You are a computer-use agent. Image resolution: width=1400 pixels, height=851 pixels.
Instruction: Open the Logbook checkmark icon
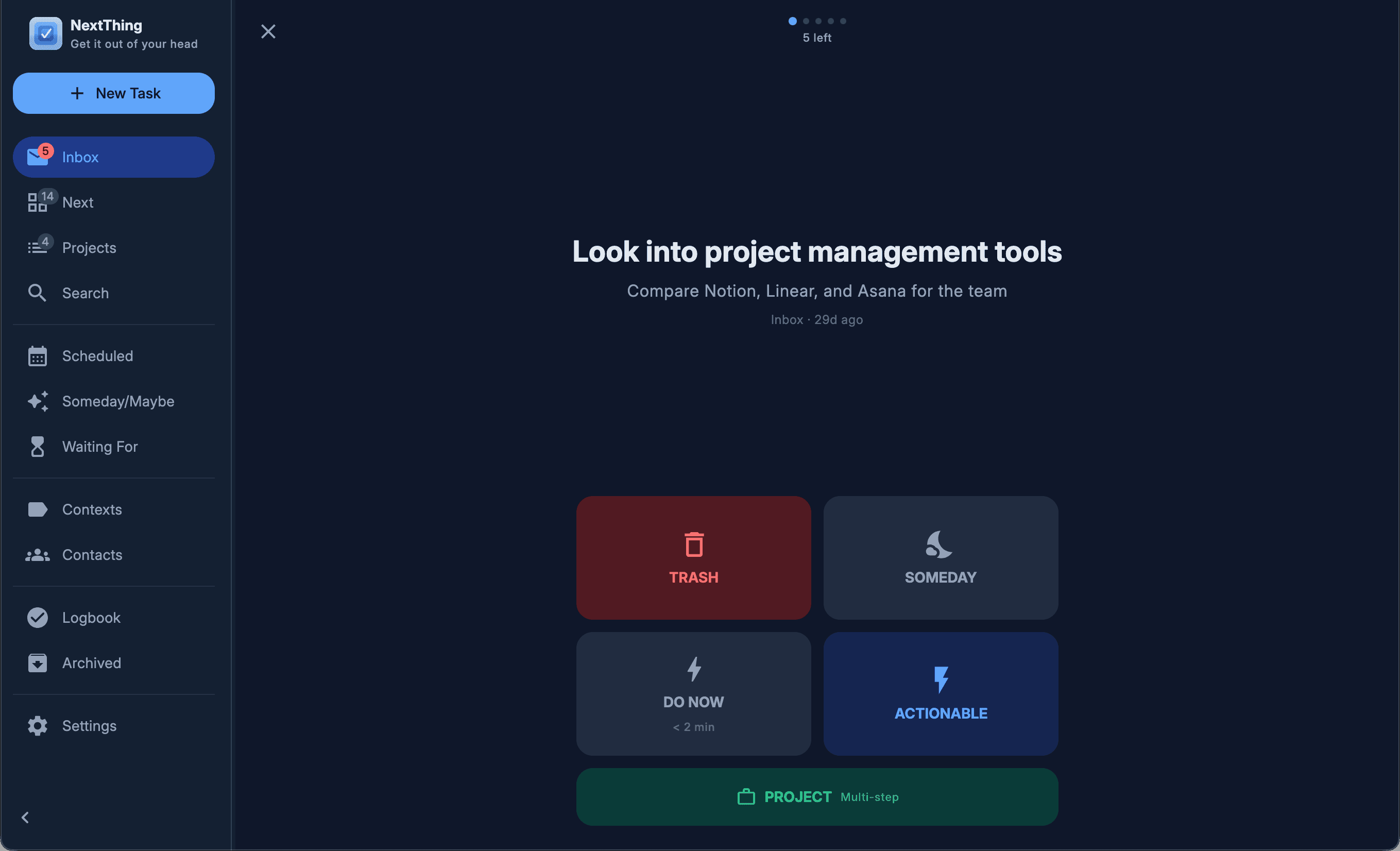[38, 618]
